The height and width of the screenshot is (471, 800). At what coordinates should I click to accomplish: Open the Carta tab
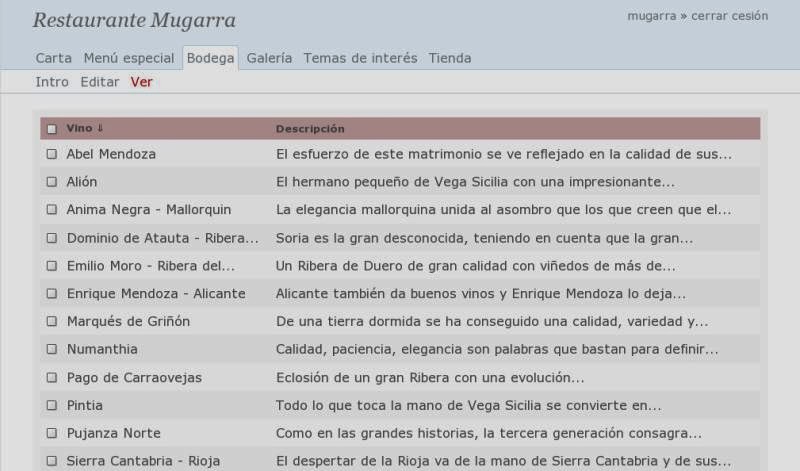click(x=54, y=58)
